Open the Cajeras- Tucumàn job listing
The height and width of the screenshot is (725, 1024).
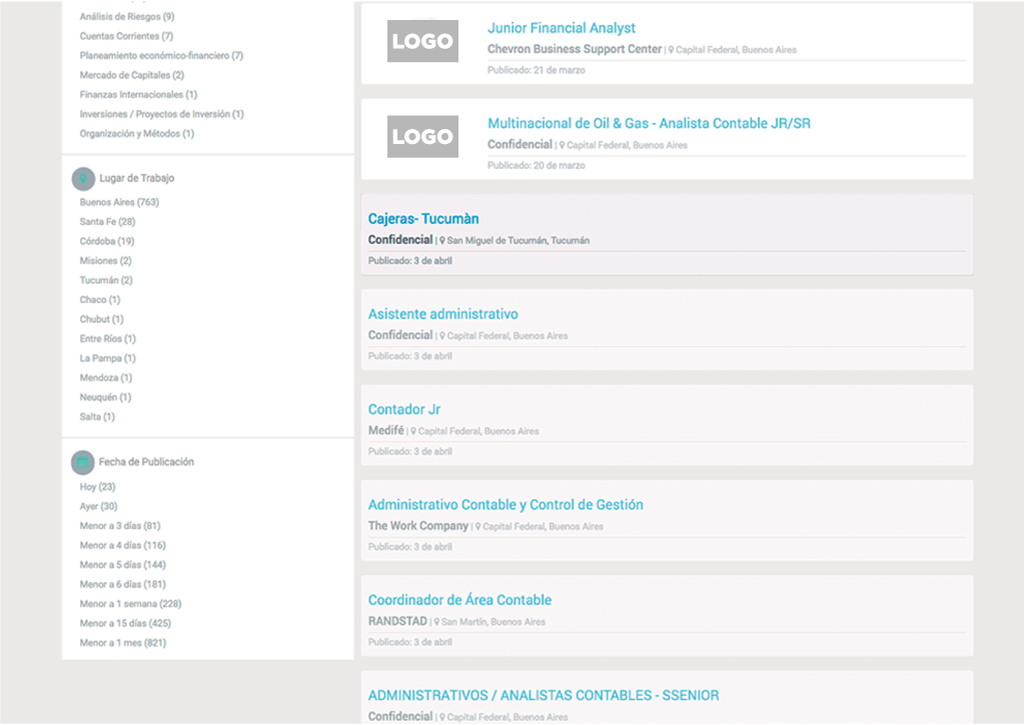click(423, 219)
